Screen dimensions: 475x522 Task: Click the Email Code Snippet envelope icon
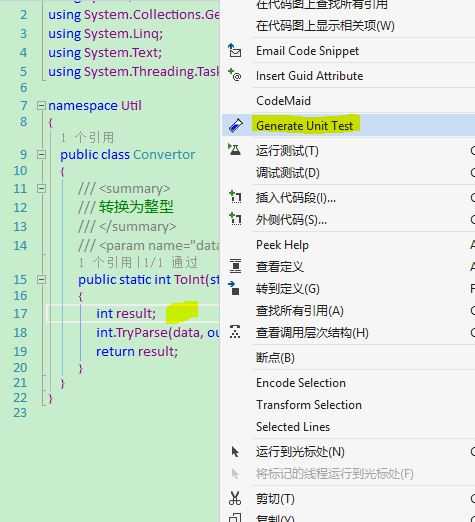(235, 51)
